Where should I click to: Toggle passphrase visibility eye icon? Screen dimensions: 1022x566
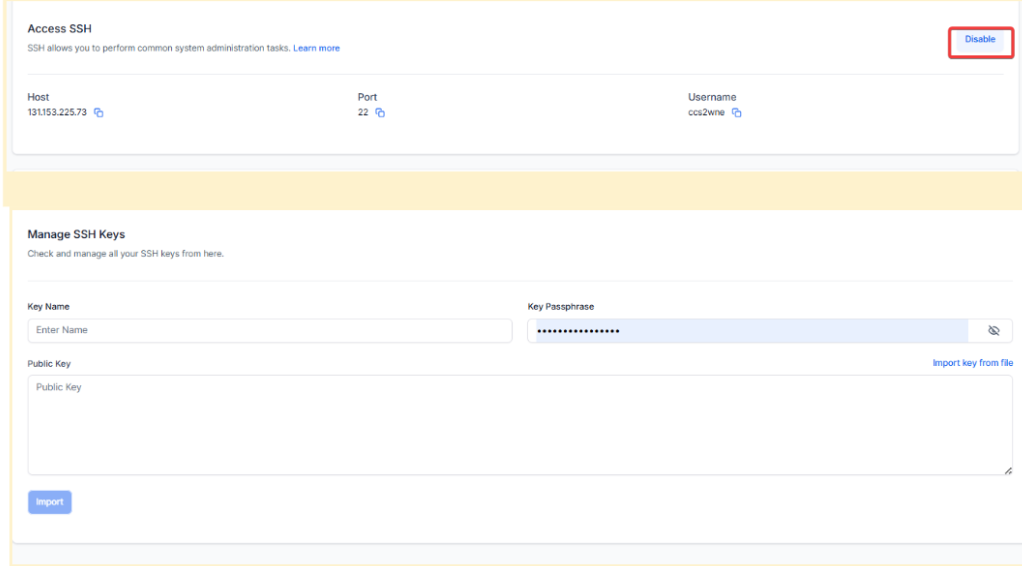[x=993, y=331]
